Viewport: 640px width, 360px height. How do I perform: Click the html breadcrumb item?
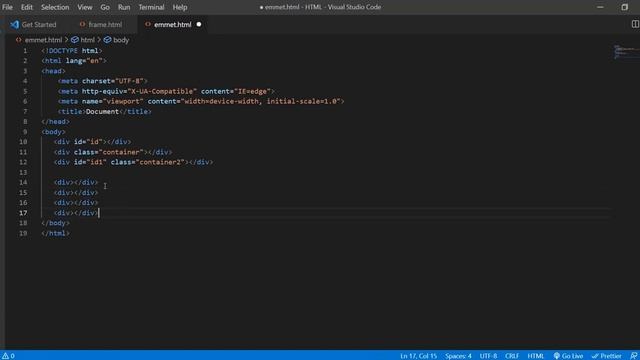(x=87, y=40)
